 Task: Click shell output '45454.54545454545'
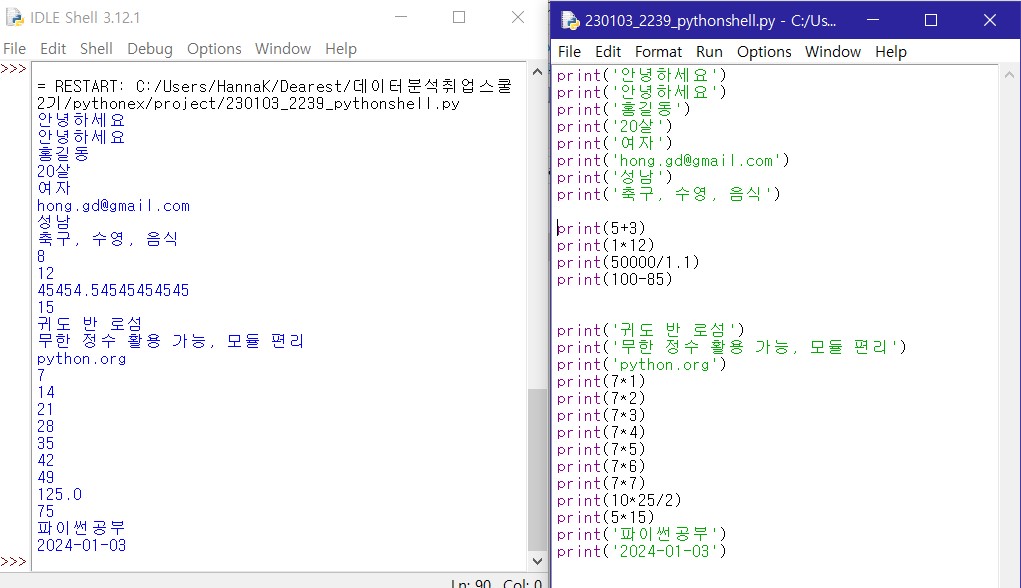pos(113,290)
